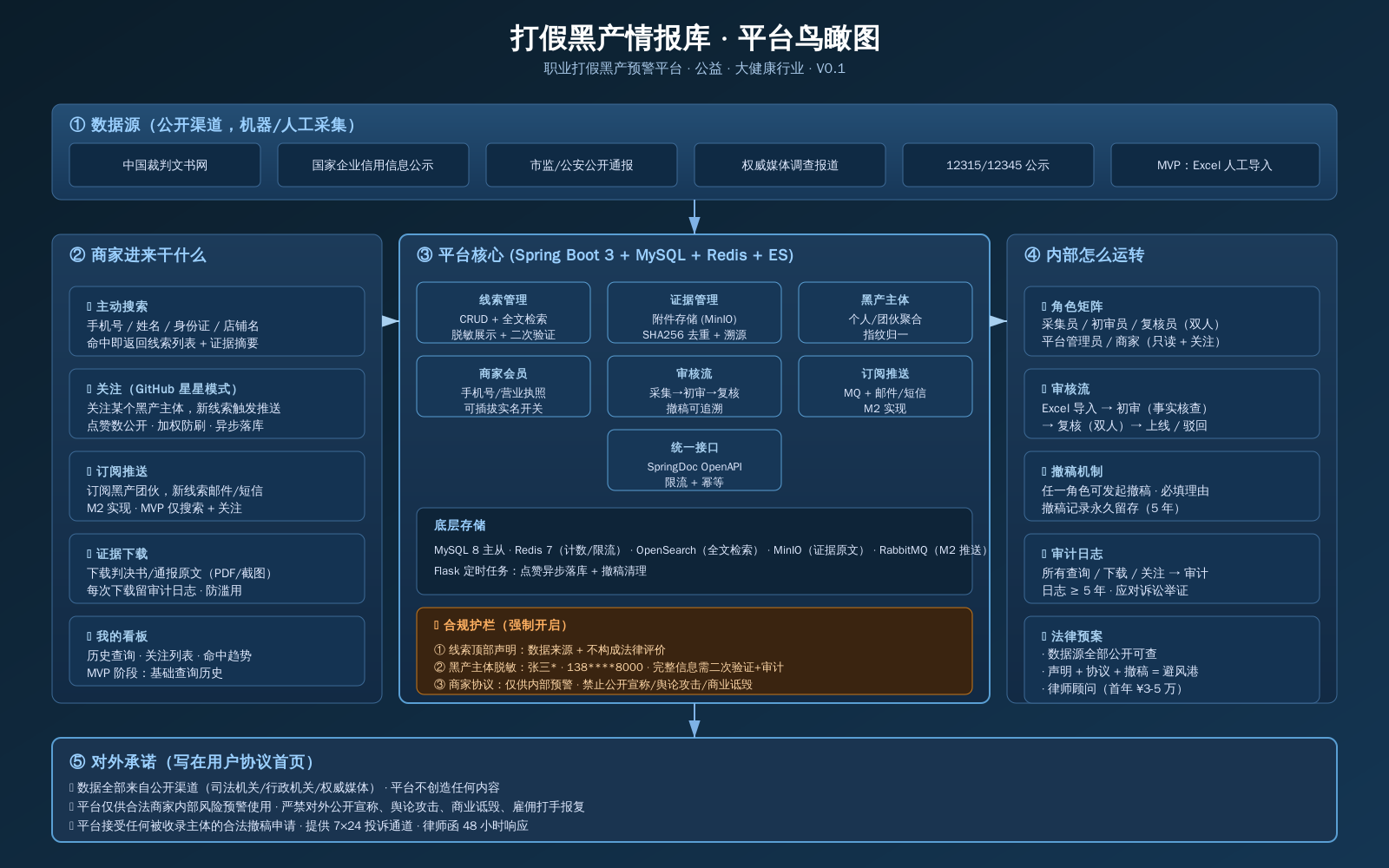Click the 订阅推送 MQ + 邮件/短信 module

pyautogui.click(x=885, y=386)
